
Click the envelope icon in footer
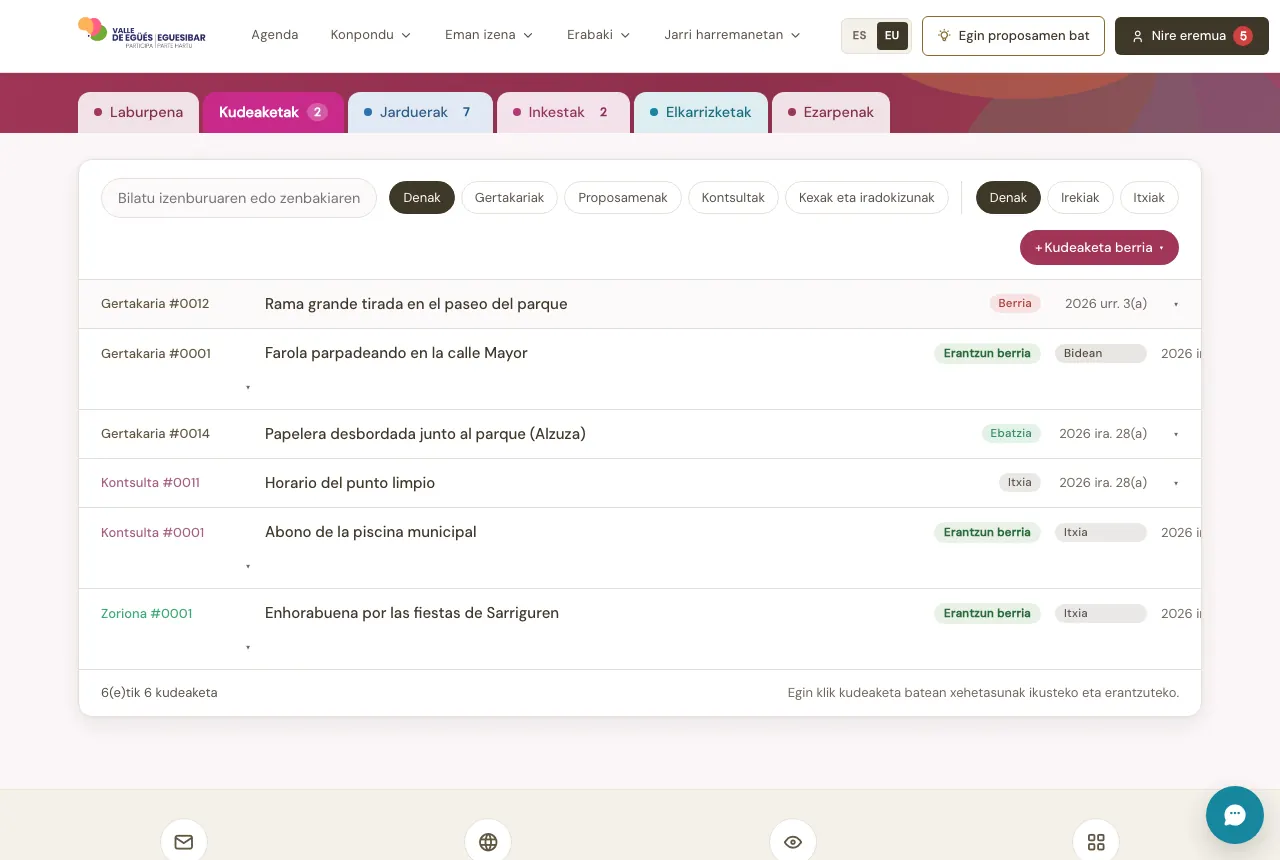coord(184,842)
